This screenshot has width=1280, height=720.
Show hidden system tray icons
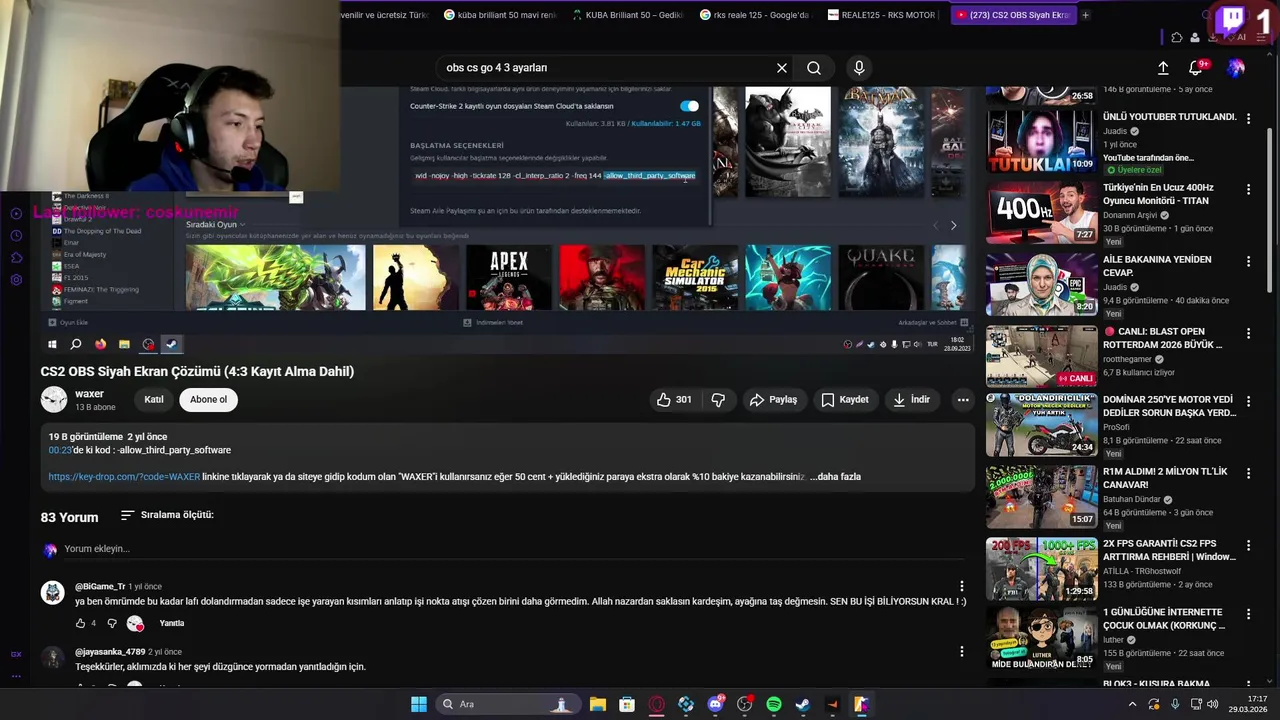[x=1132, y=704]
